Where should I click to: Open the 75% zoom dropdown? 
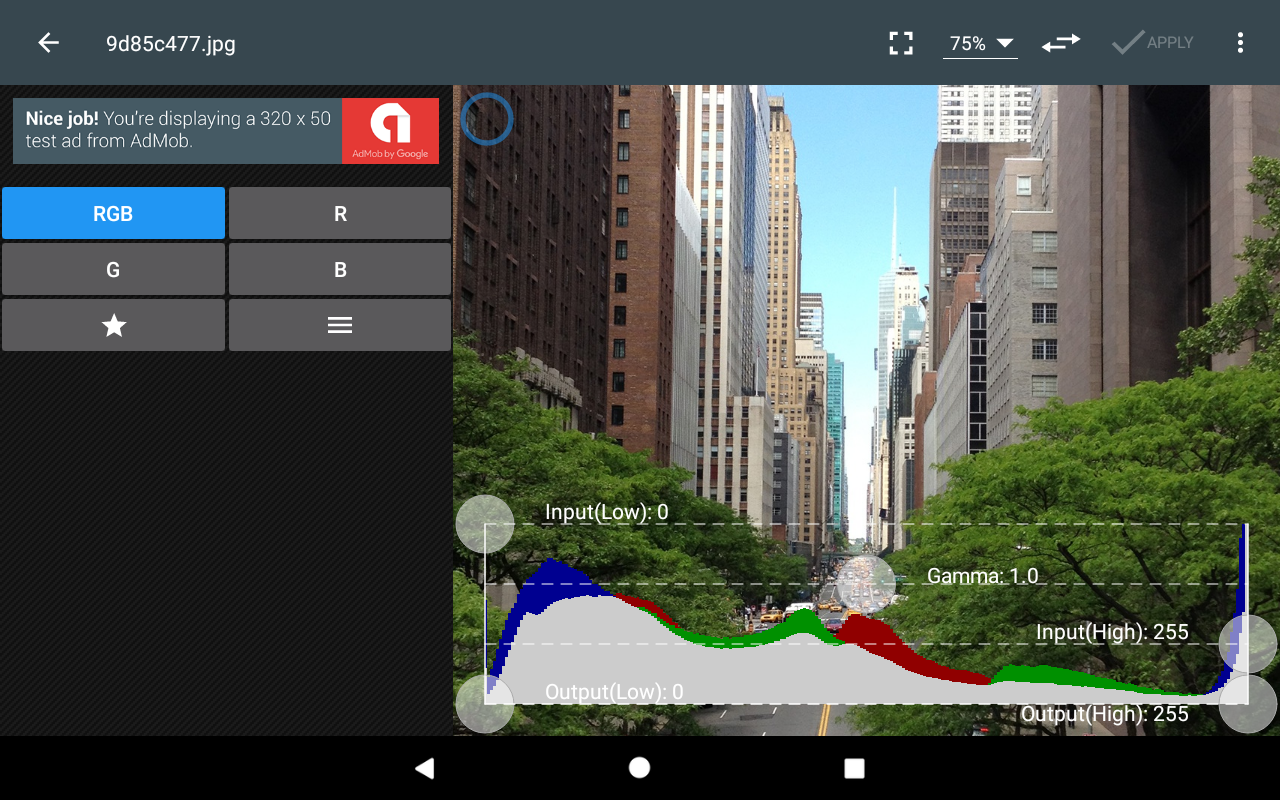point(980,43)
